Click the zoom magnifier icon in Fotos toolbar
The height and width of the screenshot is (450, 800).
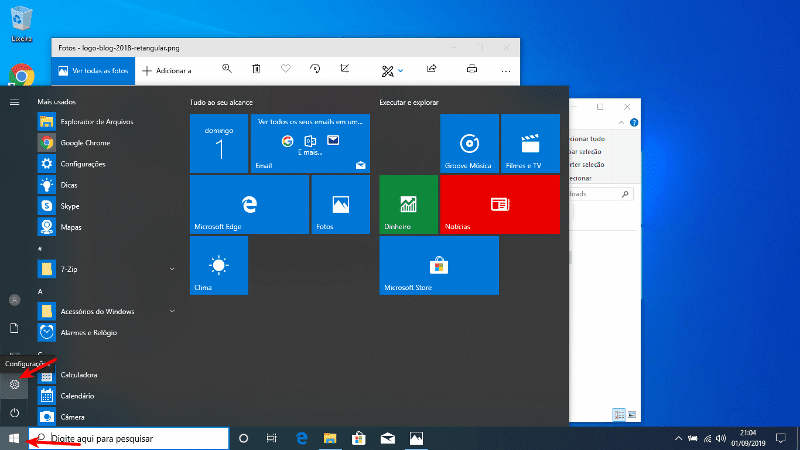227,69
